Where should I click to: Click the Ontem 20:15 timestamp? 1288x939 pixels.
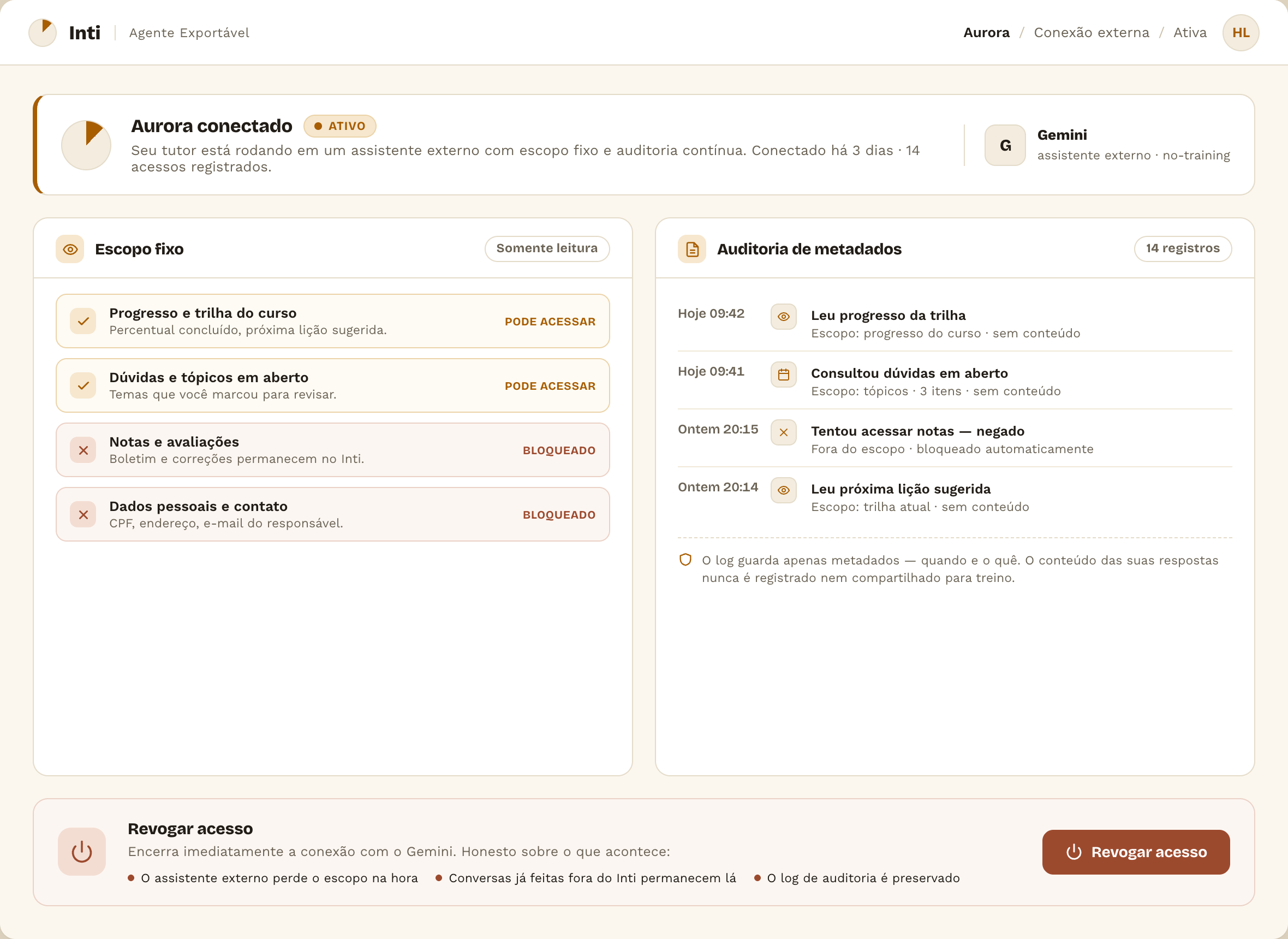coord(718,429)
